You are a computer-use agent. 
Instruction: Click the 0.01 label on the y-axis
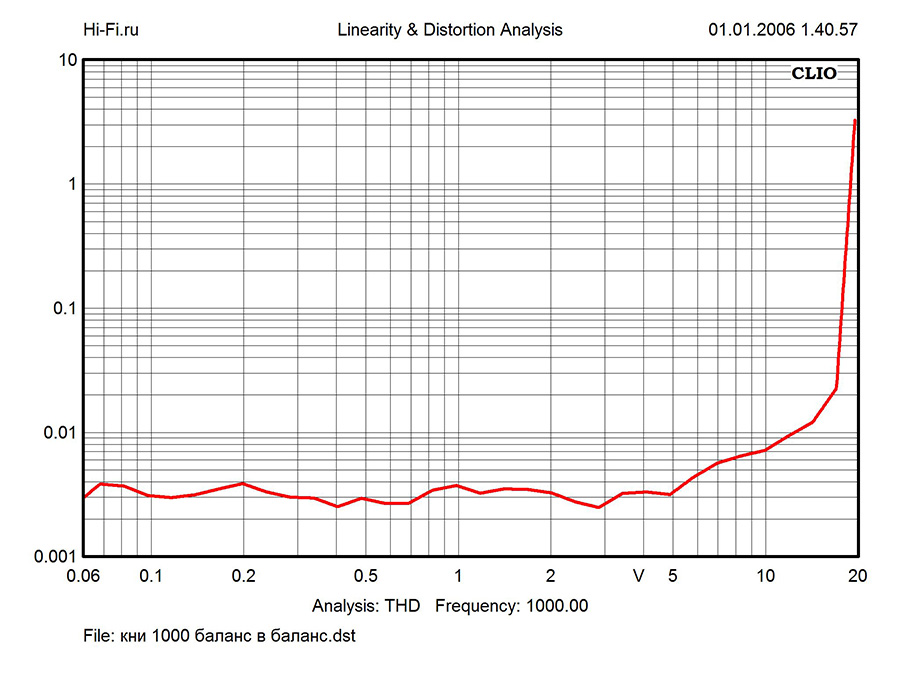(x=61, y=433)
